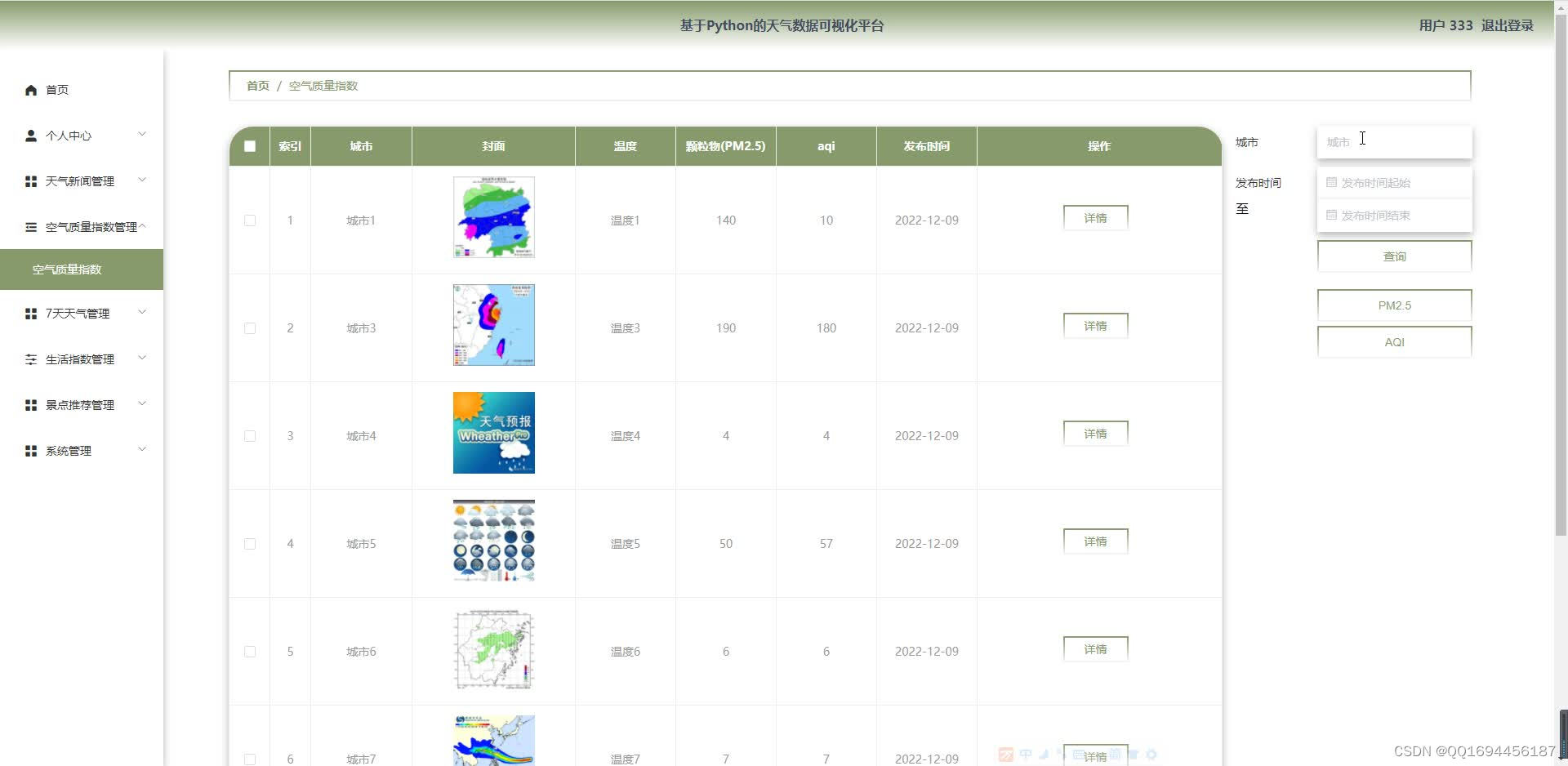This screenshot has width=1568, height=766.
Task: Click 详情 button for 城市4 row
Action: click(1095, 434)
